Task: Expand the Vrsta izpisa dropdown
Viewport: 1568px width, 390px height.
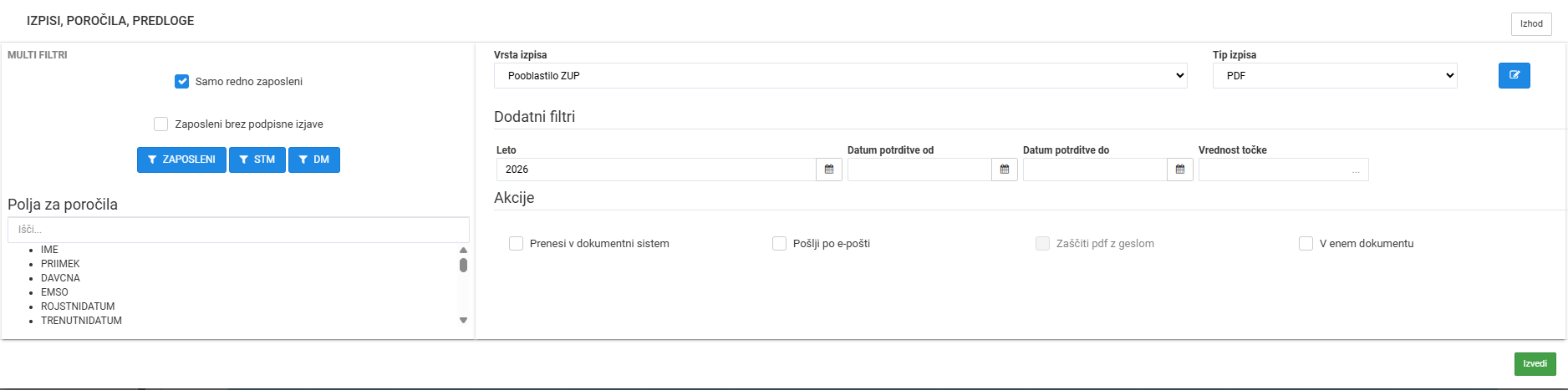Action: tap(841, 75)
